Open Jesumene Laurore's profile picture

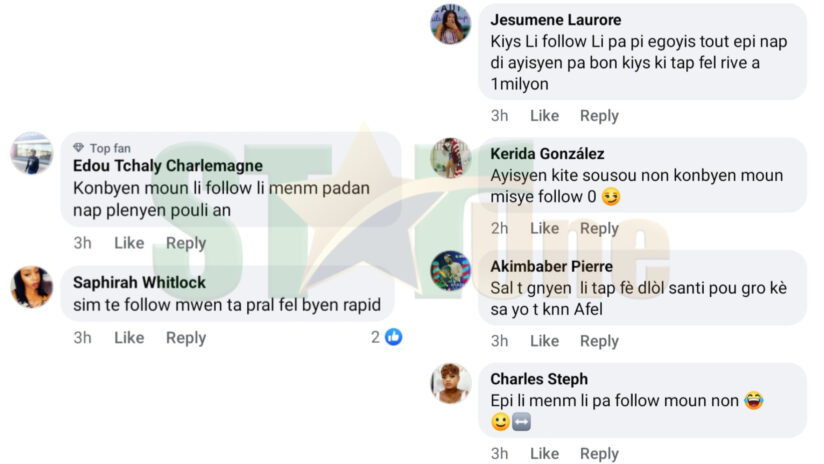[x=450, y=24]
